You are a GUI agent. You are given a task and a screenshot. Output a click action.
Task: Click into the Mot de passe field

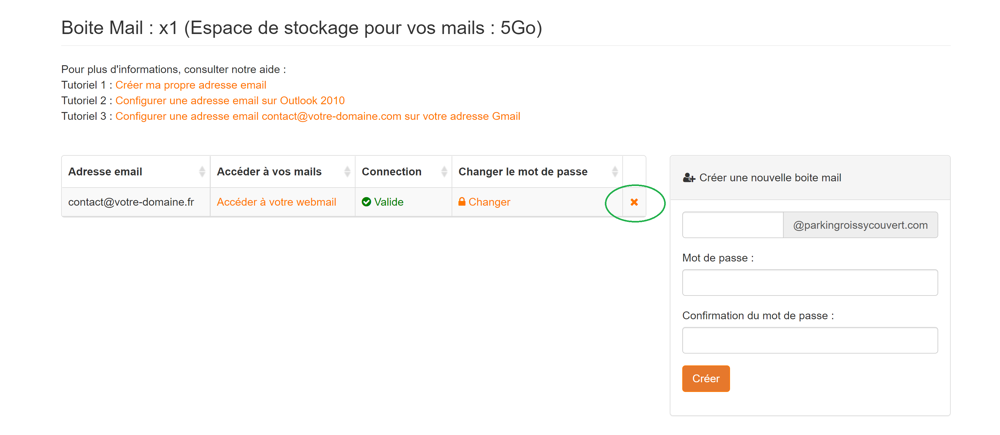pyautogui.click(x=809, y=283)
